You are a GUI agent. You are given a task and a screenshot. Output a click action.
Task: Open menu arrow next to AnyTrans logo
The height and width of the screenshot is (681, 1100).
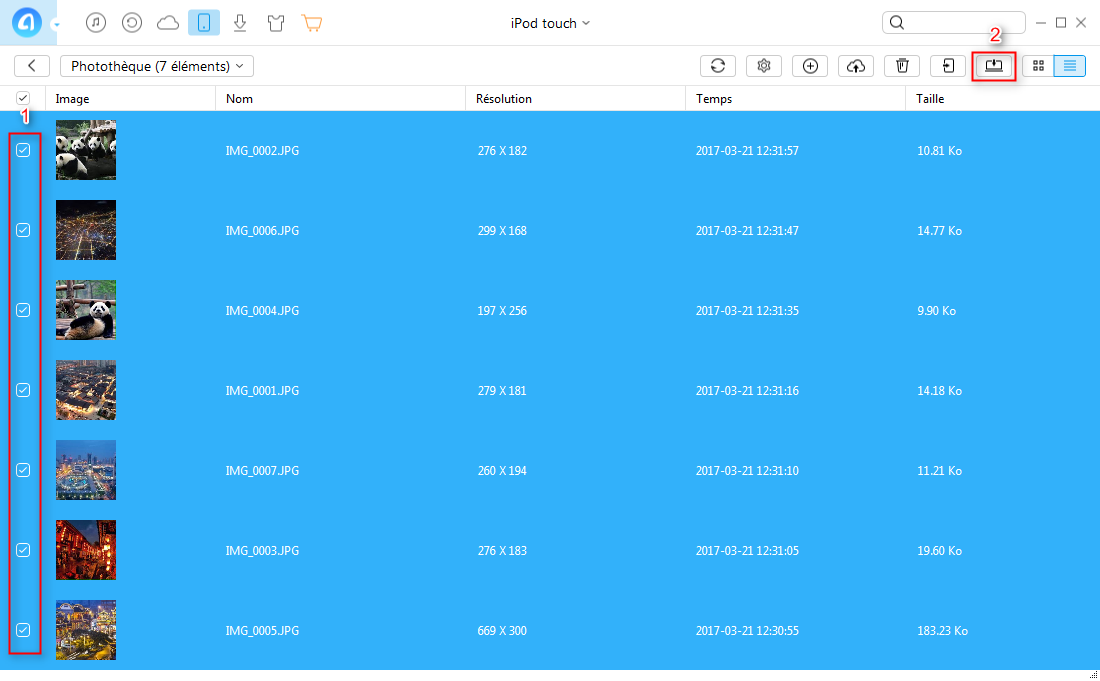point(56,25)
